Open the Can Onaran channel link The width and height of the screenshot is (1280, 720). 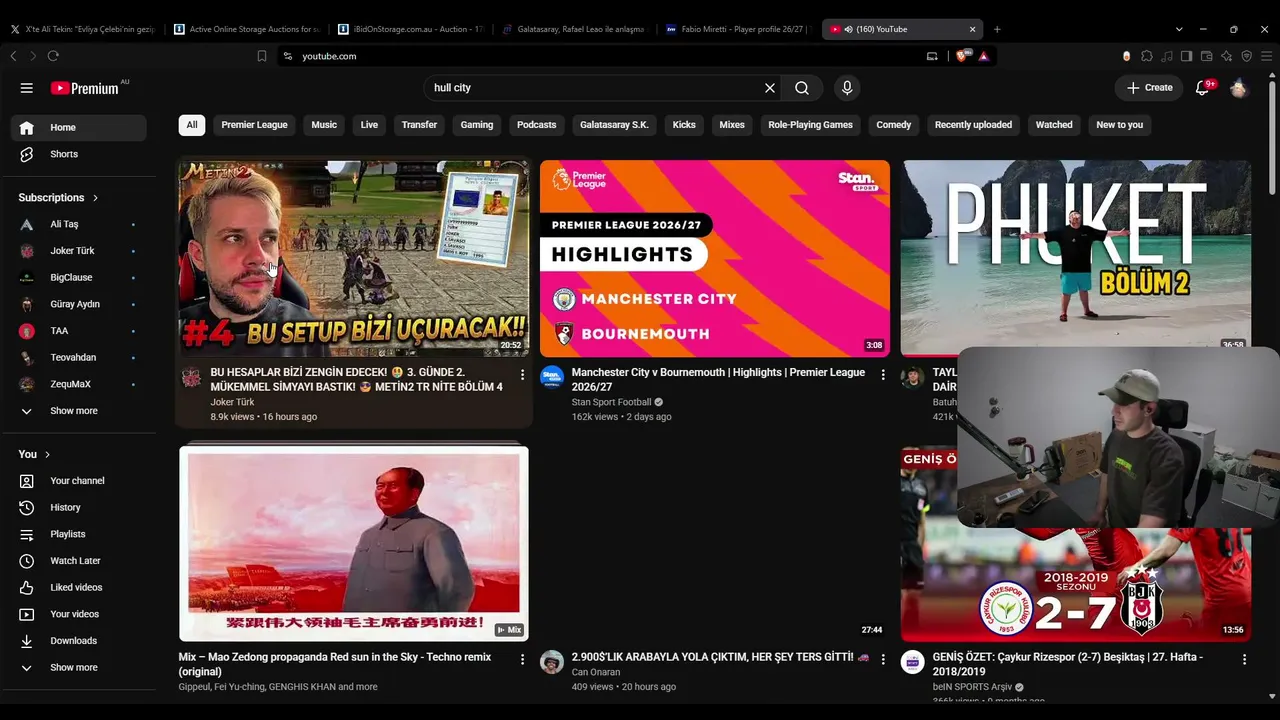point(596,672)
